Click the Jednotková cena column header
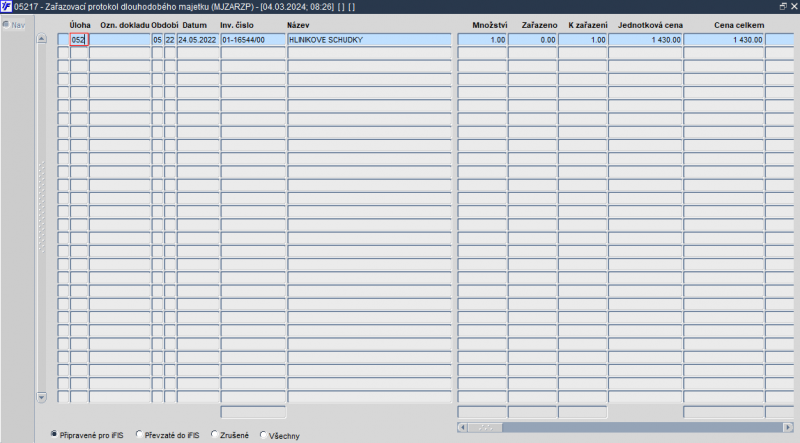 (650, 25)
